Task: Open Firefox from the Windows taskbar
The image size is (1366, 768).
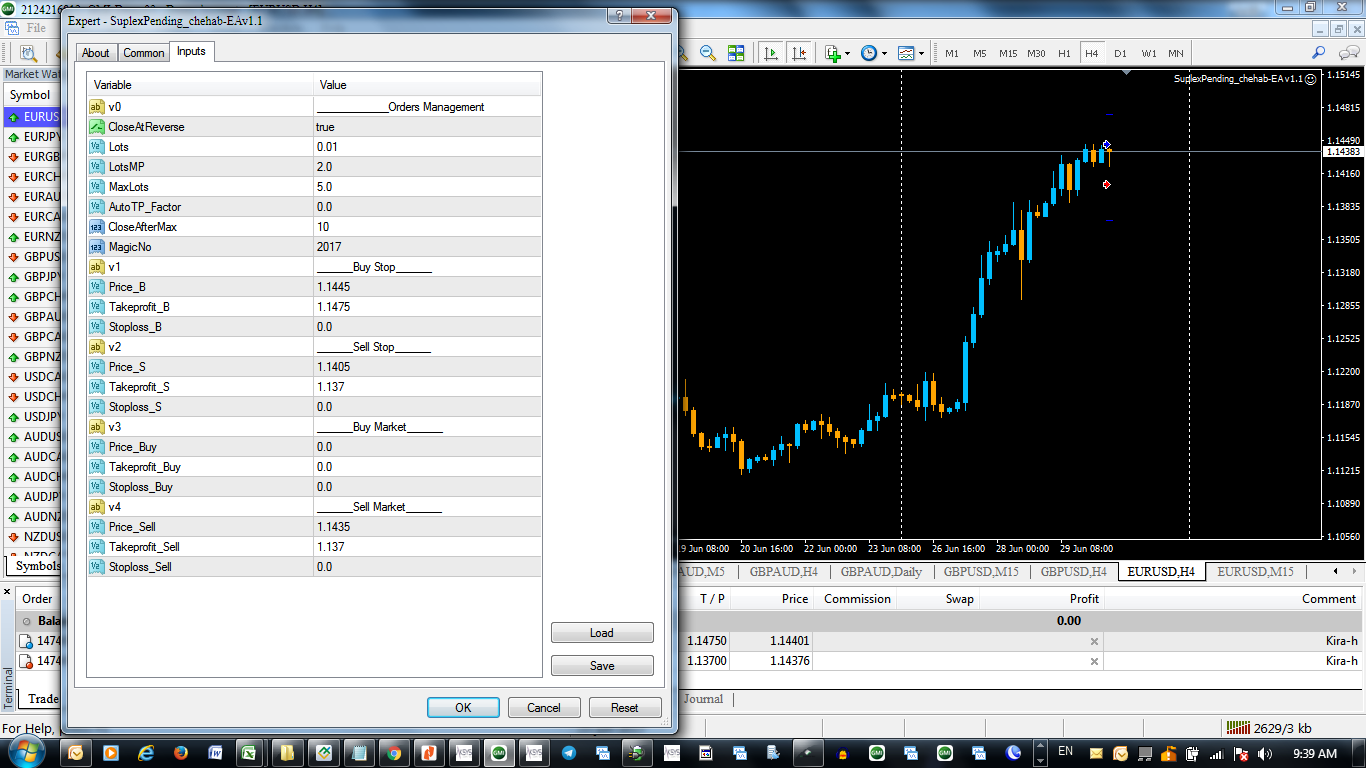Action: click(181, 753)
